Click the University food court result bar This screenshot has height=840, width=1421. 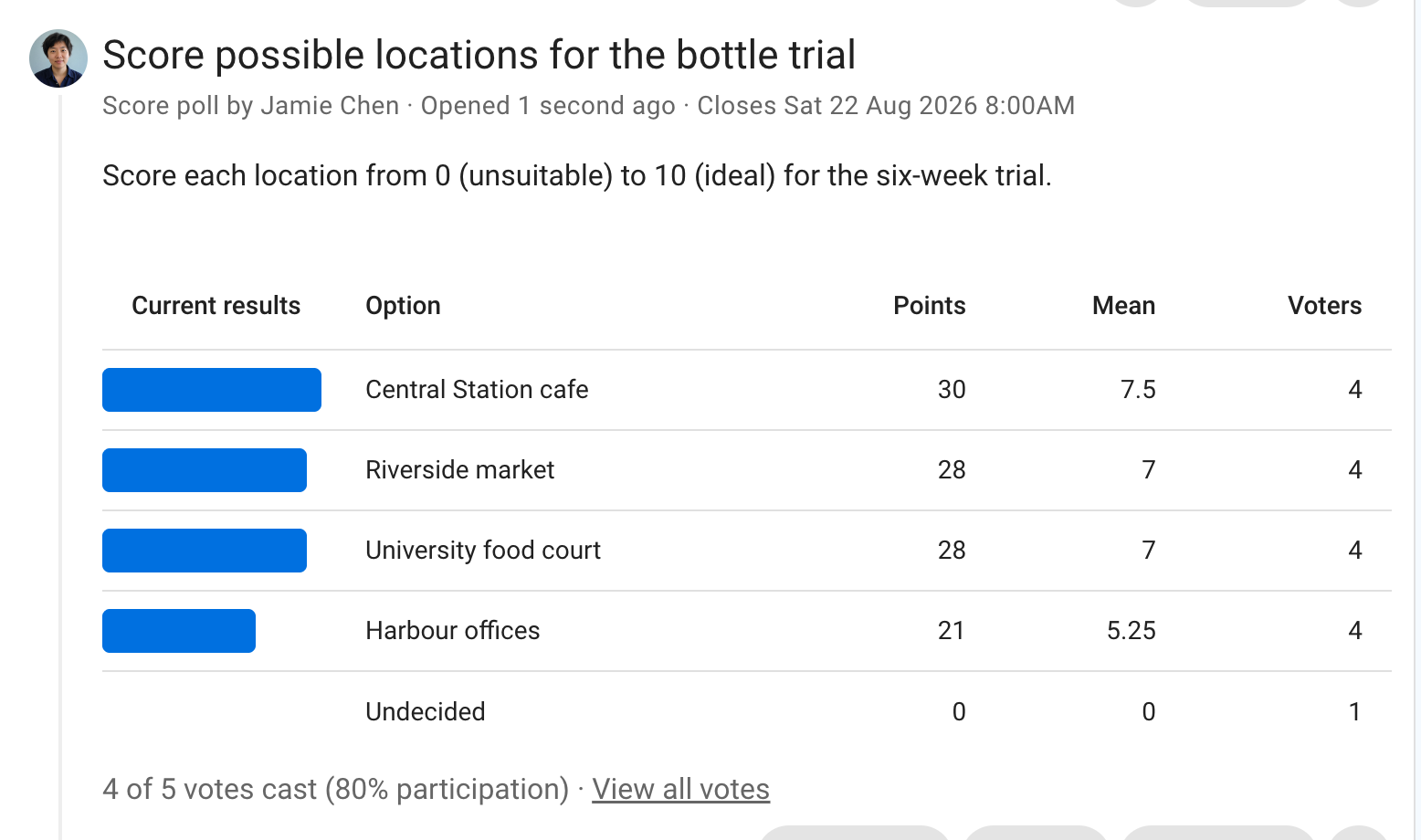coord(205,551)
